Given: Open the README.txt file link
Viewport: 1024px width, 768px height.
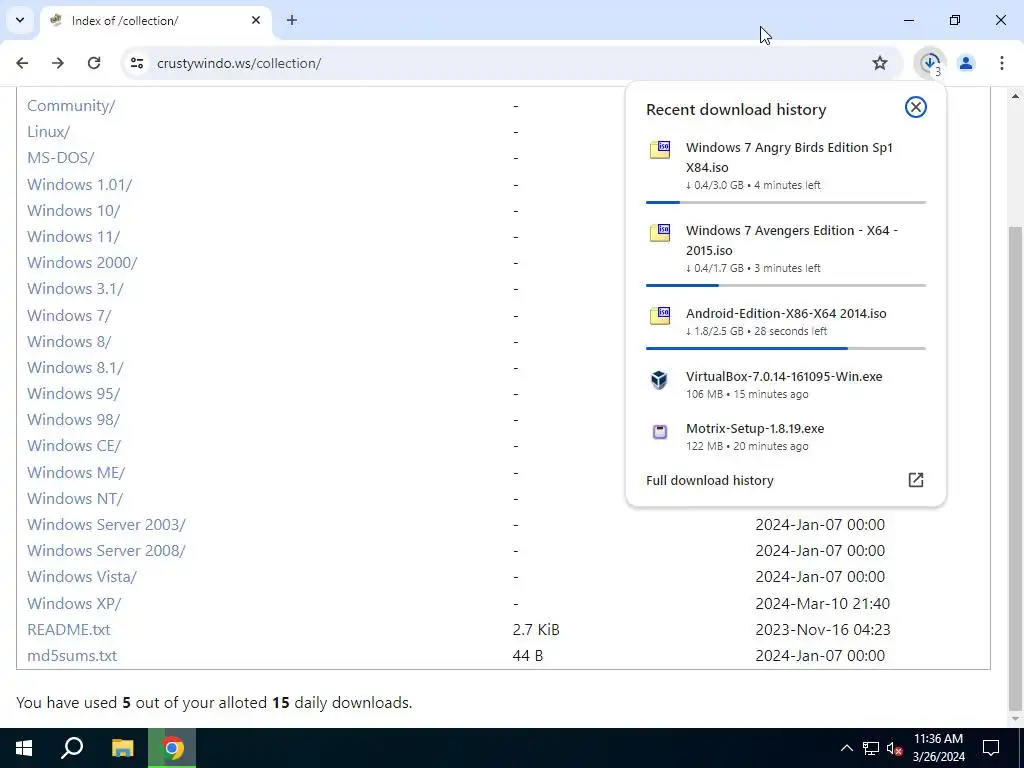Looking at the screenshot, I should 69,630.
